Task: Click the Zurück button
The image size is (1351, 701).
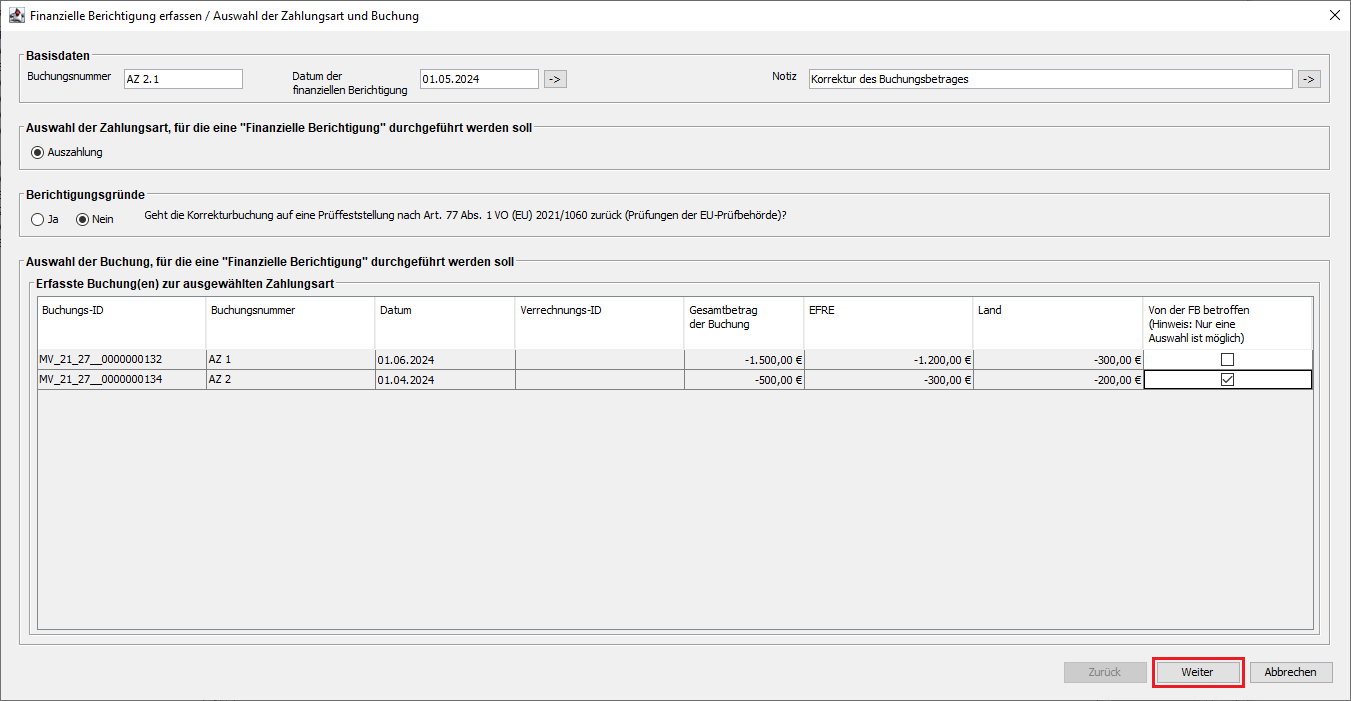Action: coord(1104,672)
